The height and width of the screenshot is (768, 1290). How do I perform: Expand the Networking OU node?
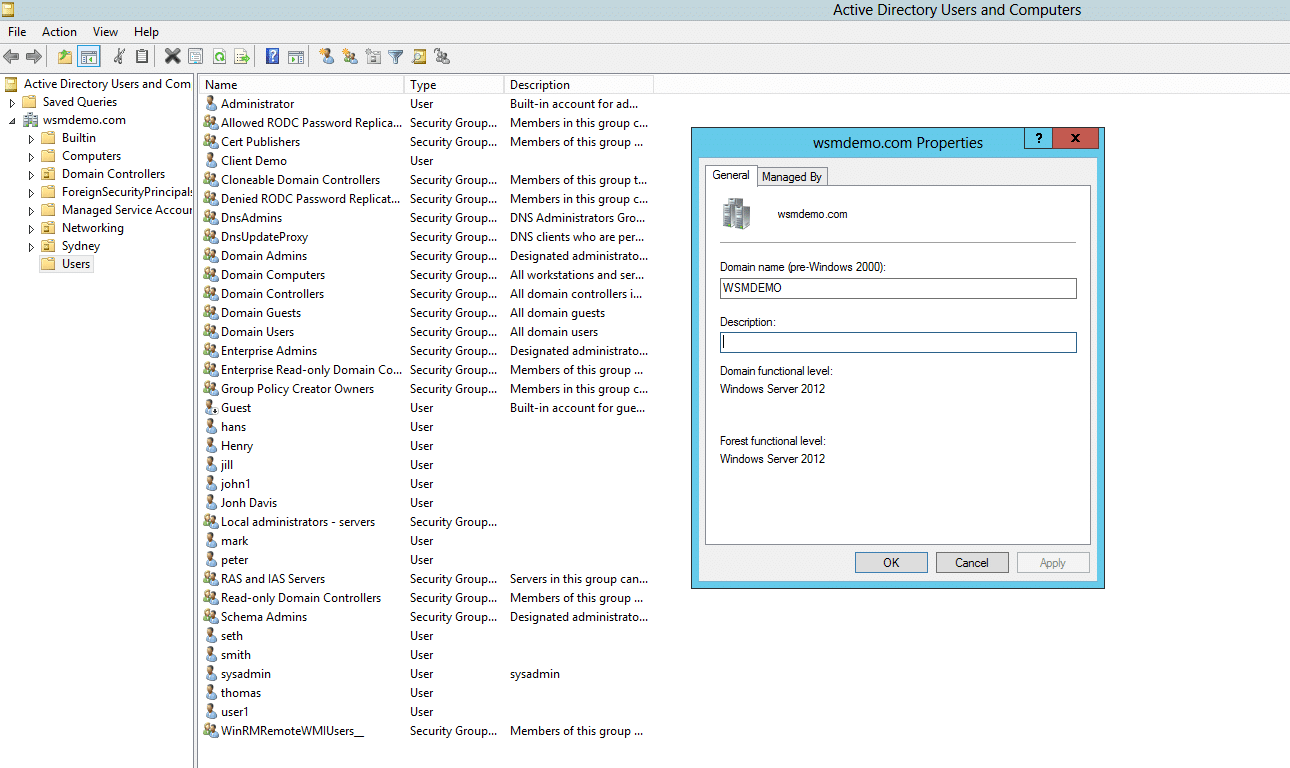(31, 228)
